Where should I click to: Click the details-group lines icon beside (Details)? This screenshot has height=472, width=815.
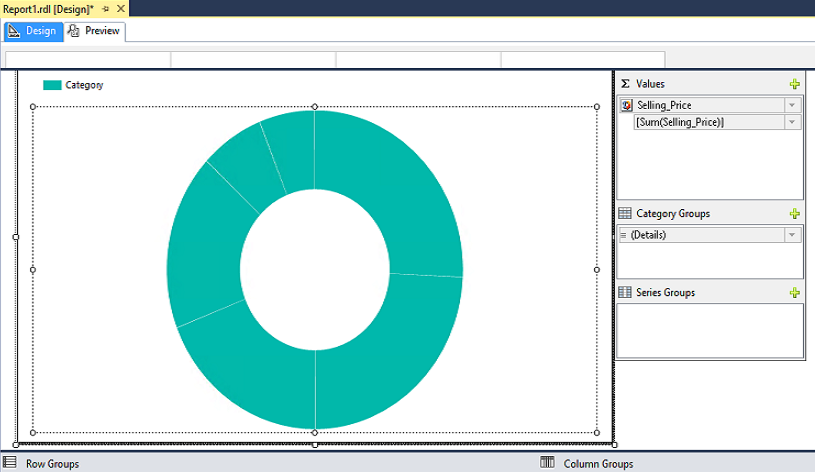[623, 235]
